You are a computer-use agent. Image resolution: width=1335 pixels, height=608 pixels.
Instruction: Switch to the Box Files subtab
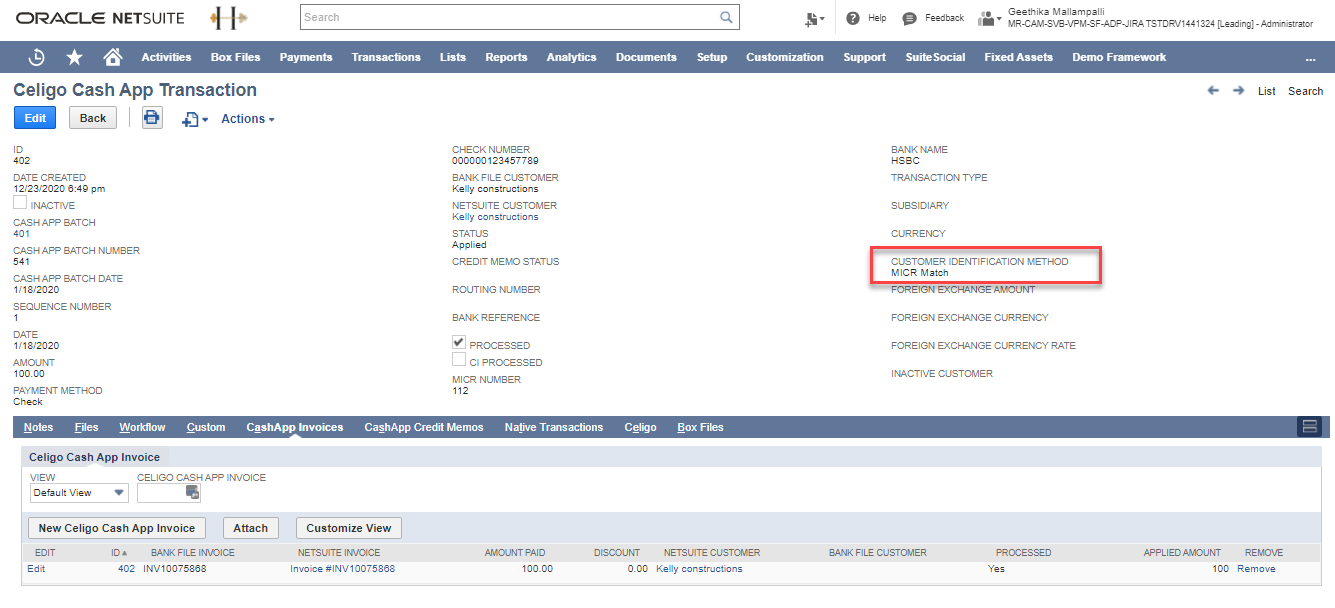click(700, 427)
